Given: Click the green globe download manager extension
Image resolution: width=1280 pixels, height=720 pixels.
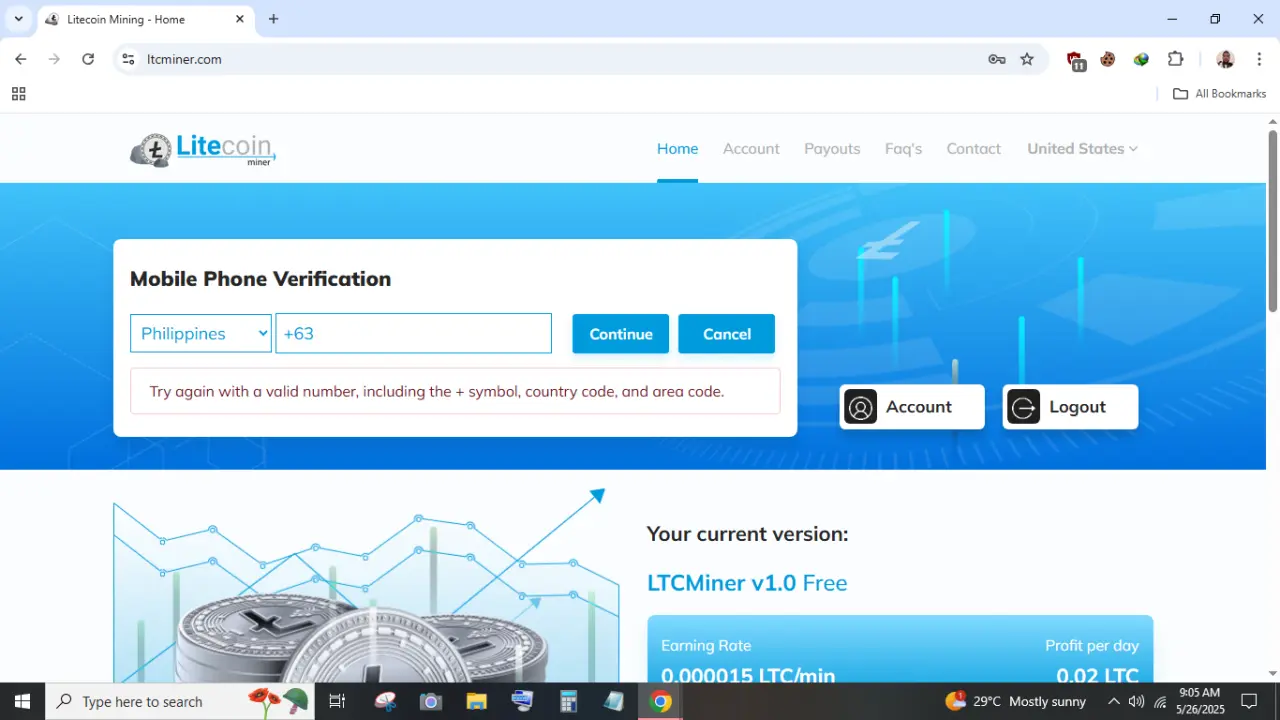Looking at the screenshot, I should (1141, 59).
